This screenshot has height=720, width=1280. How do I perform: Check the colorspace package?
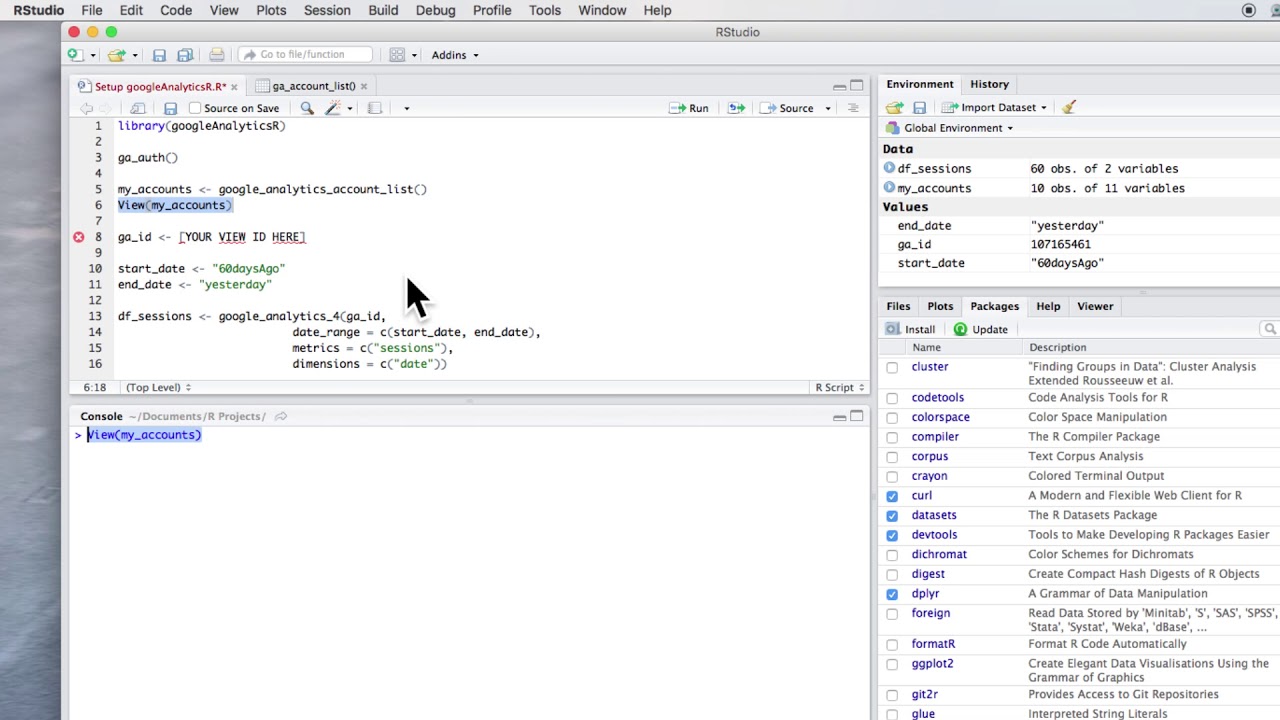[892, 417]
